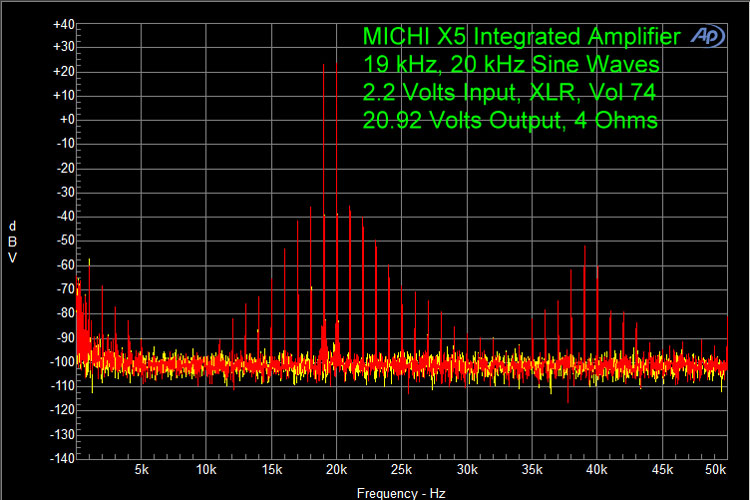Click the dBV vertical axis label
Viewport: 750px width, 500px height.
(x=12, y=241)
